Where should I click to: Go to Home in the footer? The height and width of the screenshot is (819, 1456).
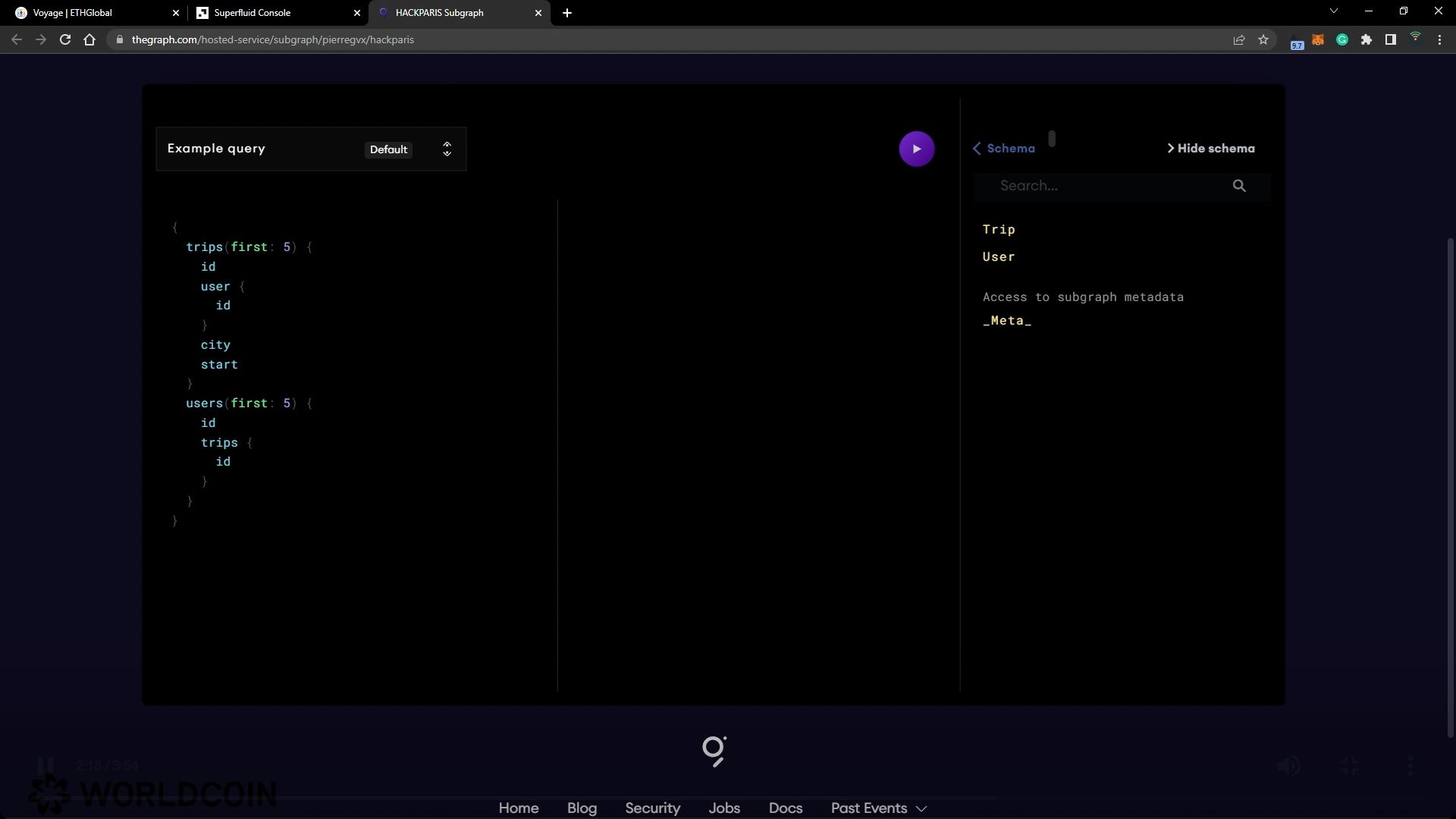(x=519, y=808)
